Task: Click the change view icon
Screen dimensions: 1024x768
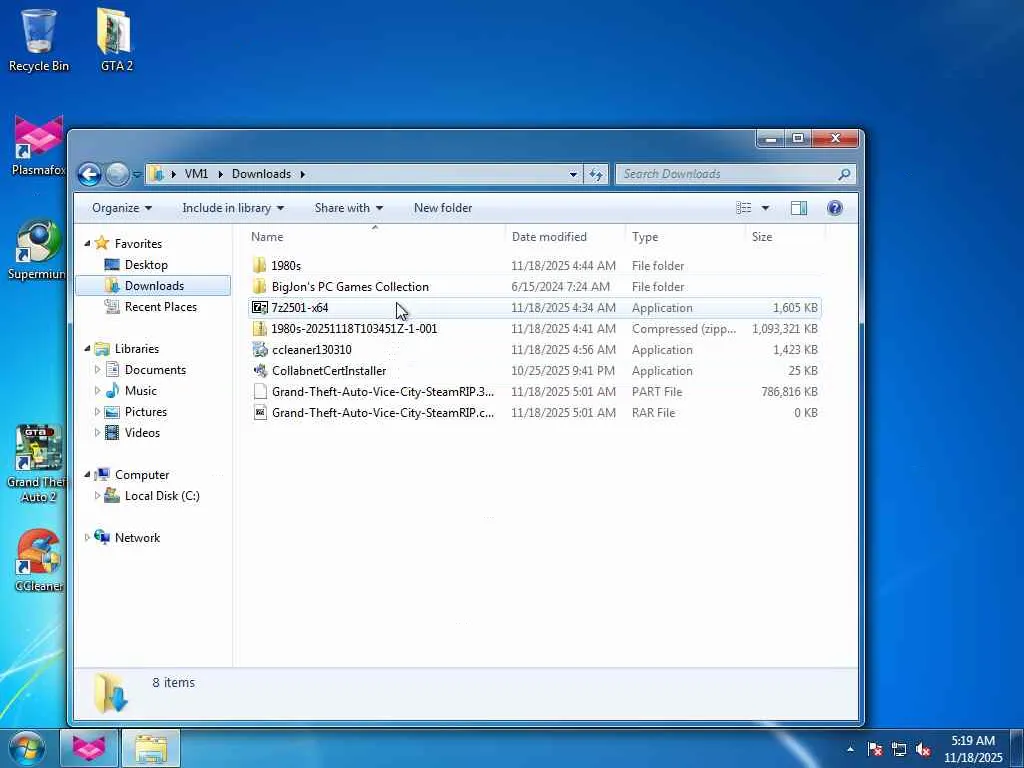Action: click(x=743, y=208)
